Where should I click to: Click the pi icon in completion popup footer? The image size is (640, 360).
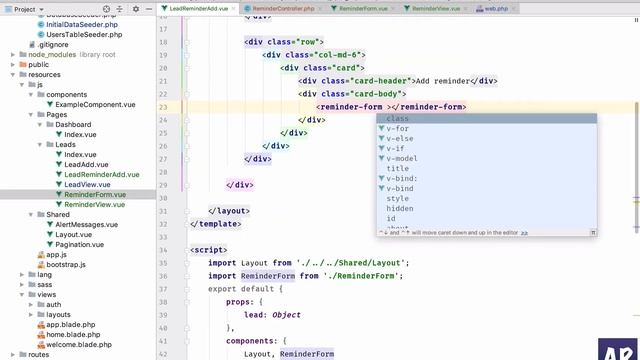[593, 233]
